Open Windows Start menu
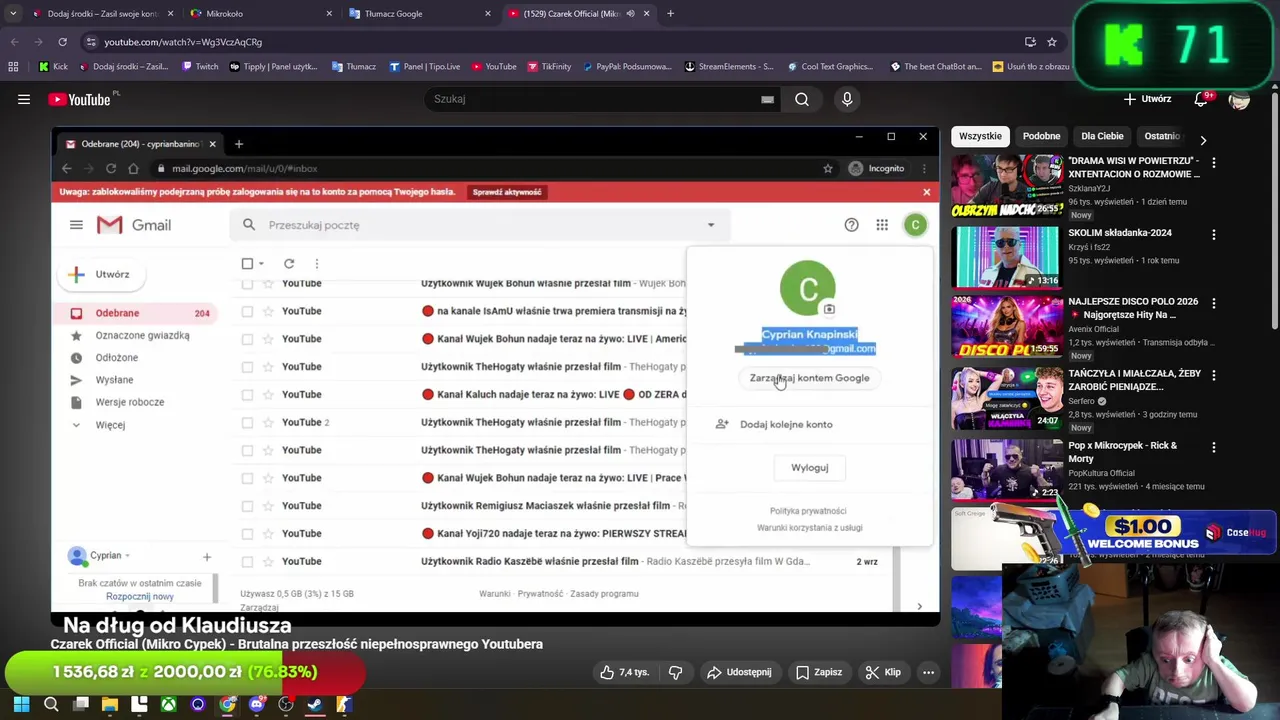Image resolution: width=1280 pixels, height=720 pixels. 21,704
